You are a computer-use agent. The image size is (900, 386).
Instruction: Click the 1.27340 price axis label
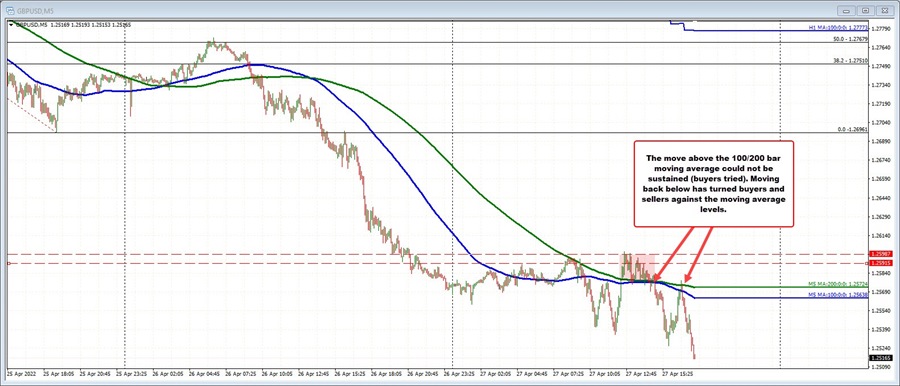[x=881, y=85]
